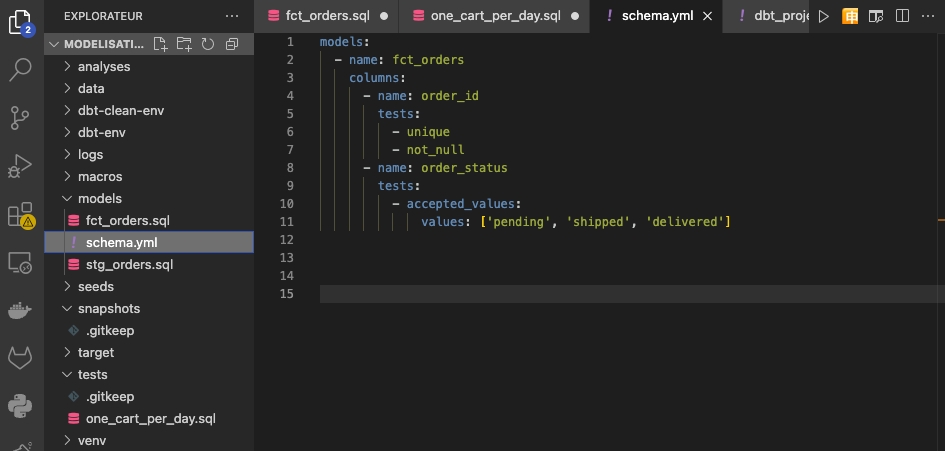Switch to the fct_orders.sql tab
945x451 pixels.
[x=327, y=16]
